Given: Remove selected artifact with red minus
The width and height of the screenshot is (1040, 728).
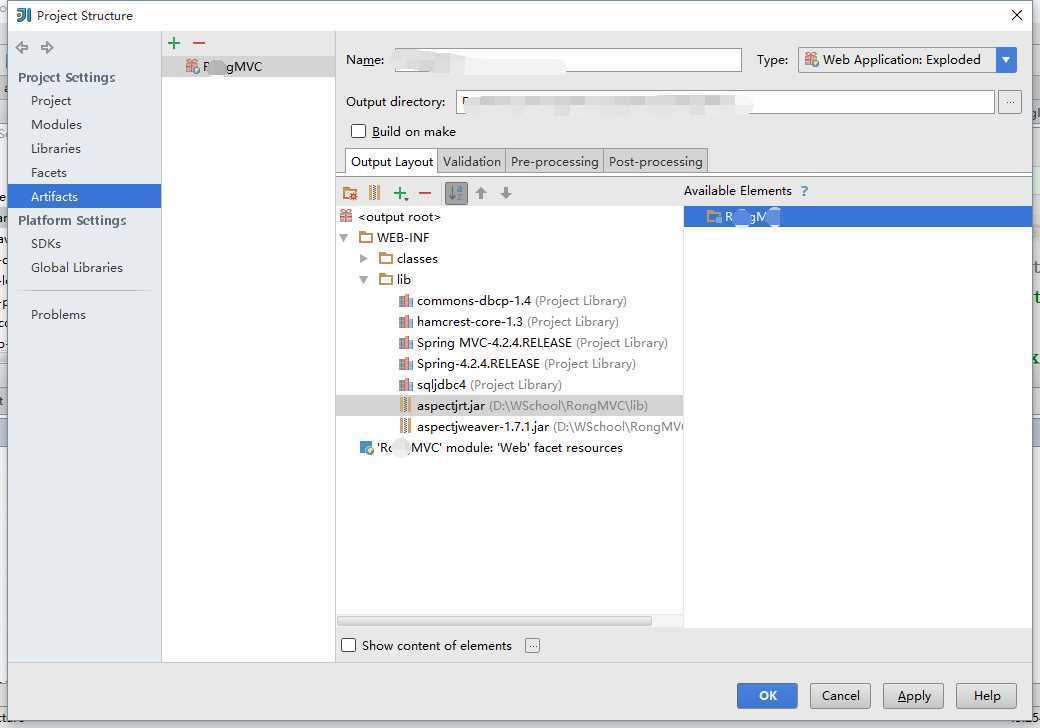Looking at the screenshot, I should click(199, 43).
